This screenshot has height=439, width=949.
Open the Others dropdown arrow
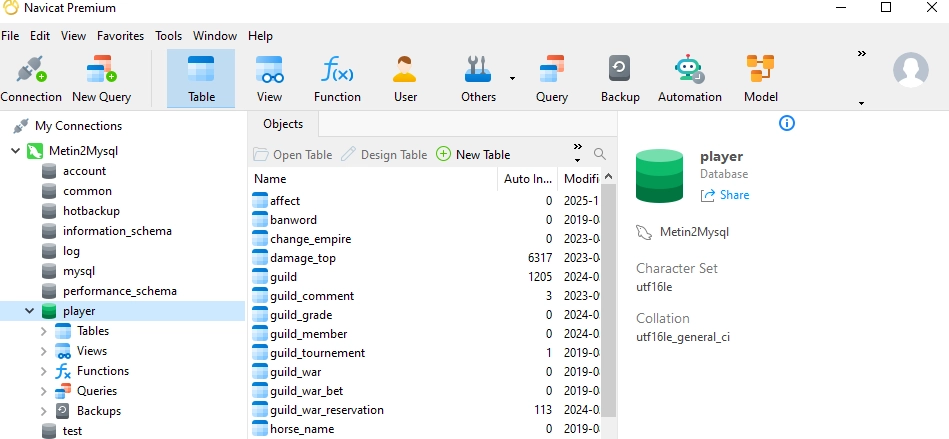512,78
